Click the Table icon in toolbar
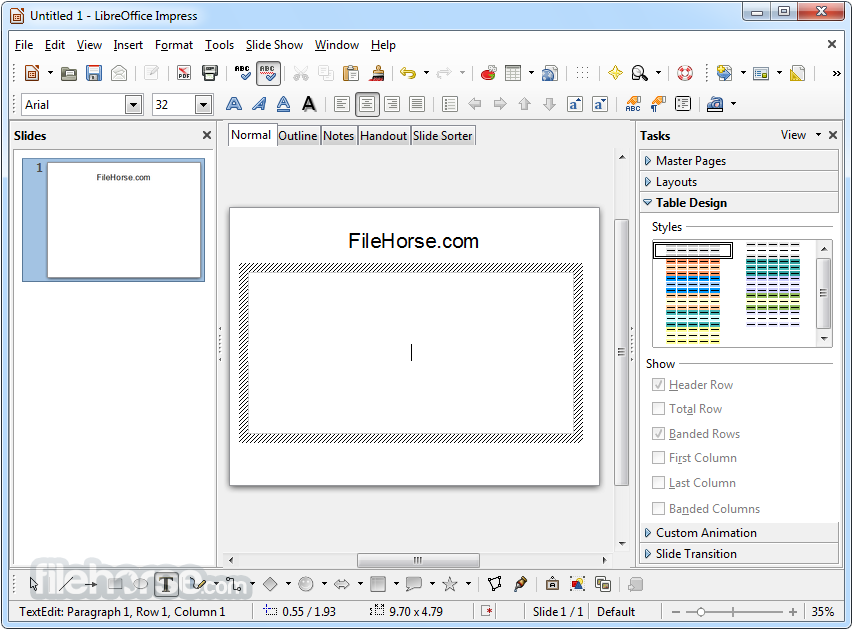The width and height of the screenshot is (853, 630). click(512, 73)
